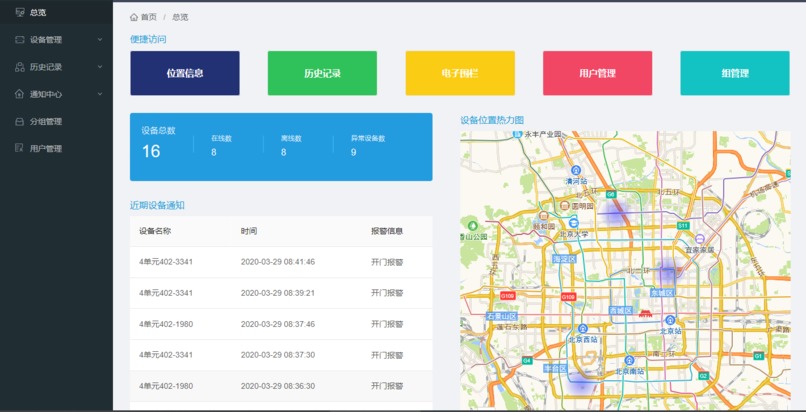This screenshot has width=806, height=412.
Task: Click the 北京站 station marker on map
Action: tap(670, 321)
